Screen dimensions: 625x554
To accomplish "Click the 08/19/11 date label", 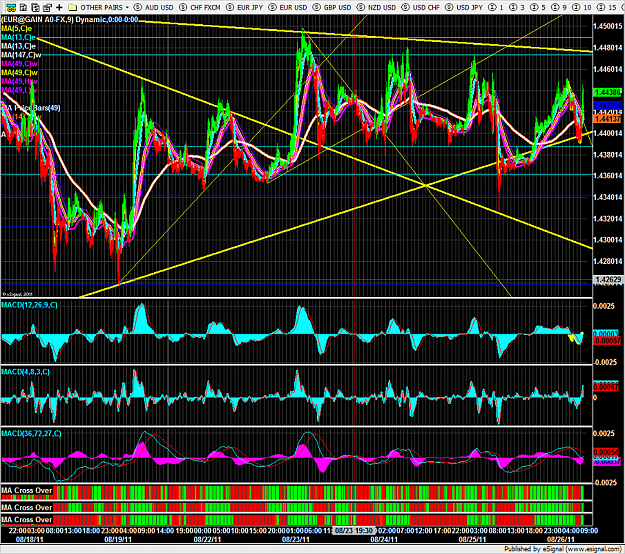I will (118, 539).
